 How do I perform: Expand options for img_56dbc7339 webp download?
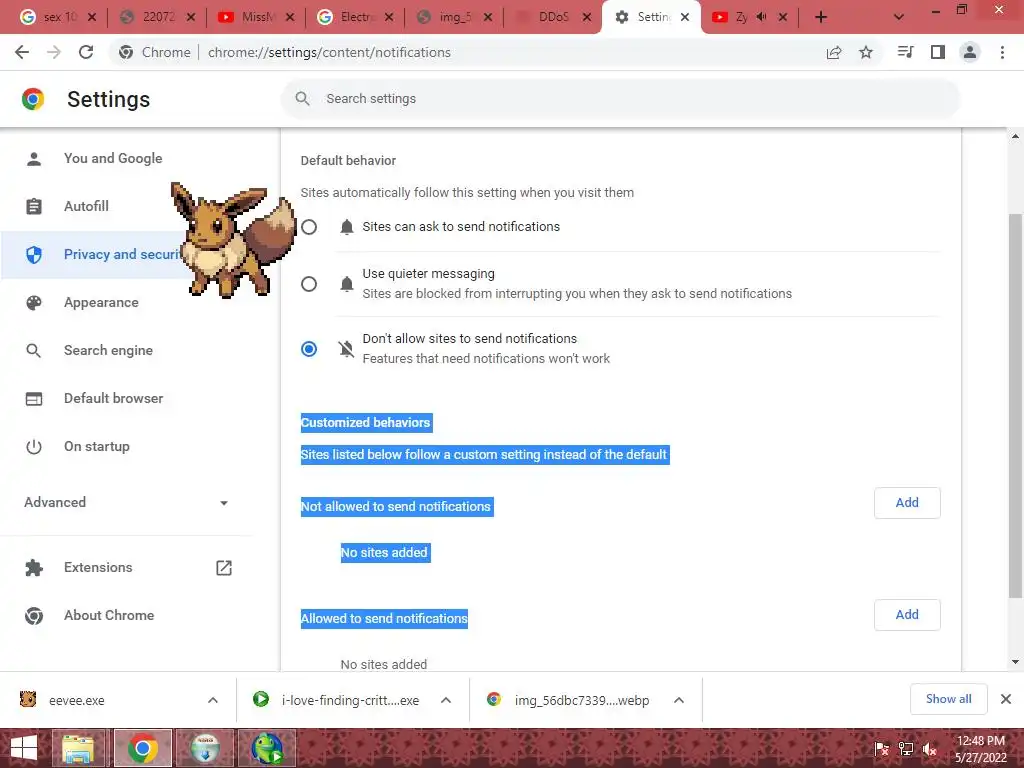[679, 700]
